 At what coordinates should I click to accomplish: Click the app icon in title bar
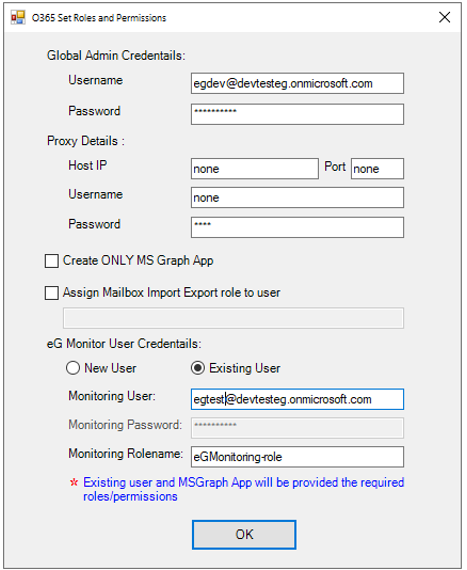[18, 17]
